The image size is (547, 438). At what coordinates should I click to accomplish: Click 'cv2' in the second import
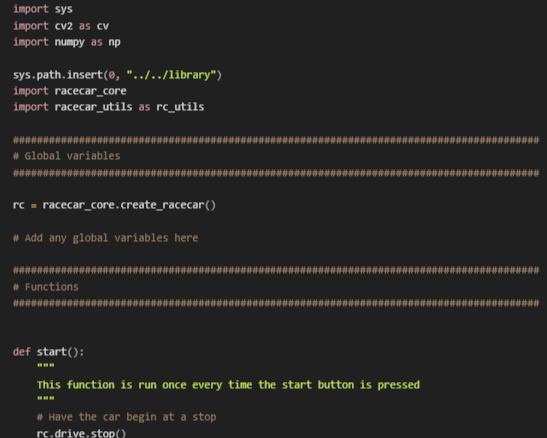coord(63,26)
